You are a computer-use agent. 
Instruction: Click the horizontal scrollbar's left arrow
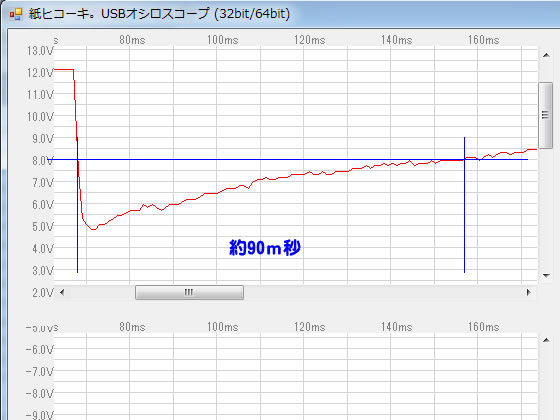tap(62, 292)
